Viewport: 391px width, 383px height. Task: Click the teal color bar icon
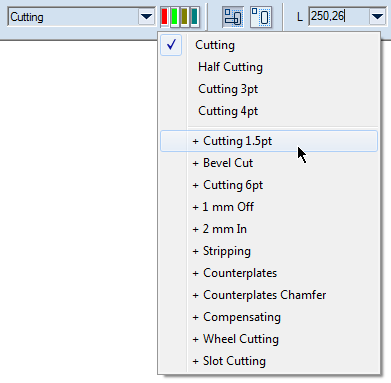pos(194,17)
